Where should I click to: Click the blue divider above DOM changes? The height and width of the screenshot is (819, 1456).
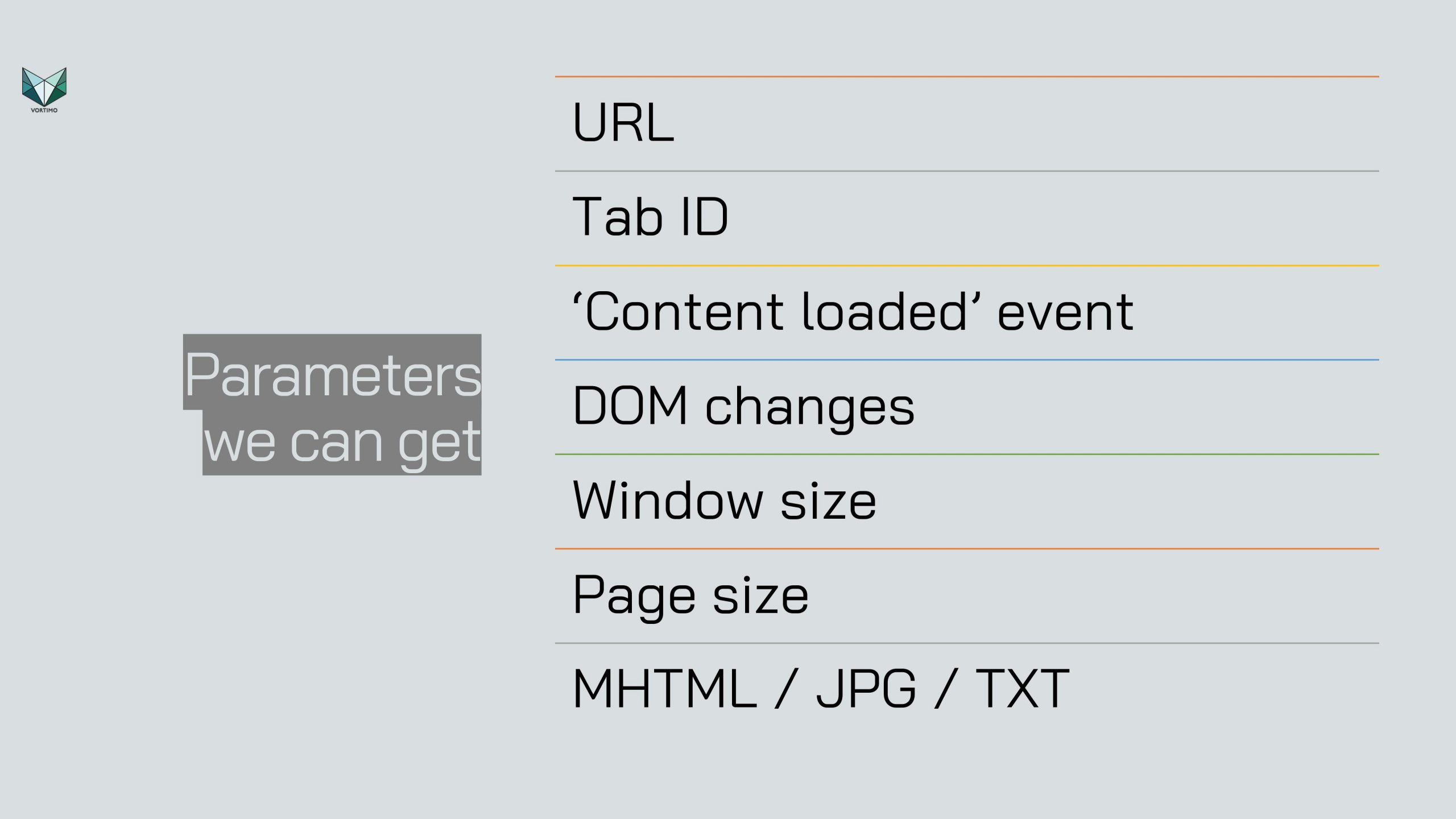[967, 359]
